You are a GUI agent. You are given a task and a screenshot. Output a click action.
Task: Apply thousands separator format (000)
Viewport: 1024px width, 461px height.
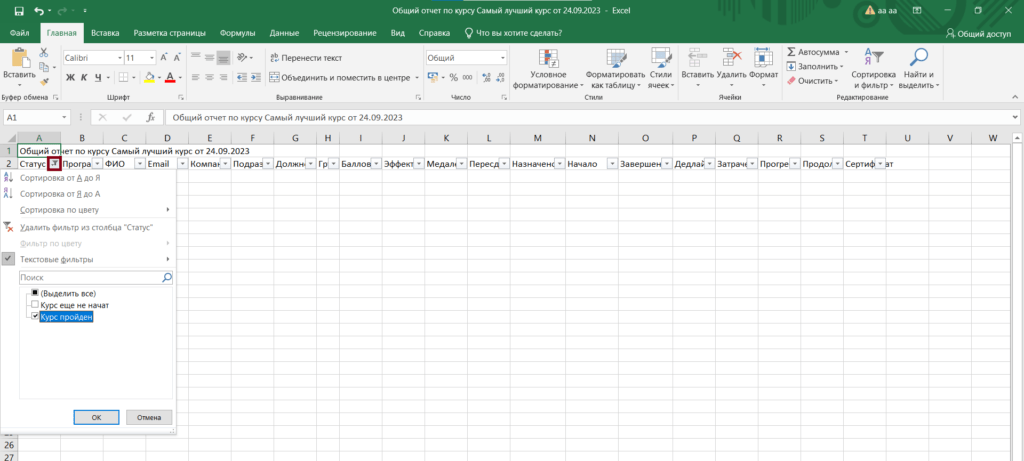pos(467,78)
